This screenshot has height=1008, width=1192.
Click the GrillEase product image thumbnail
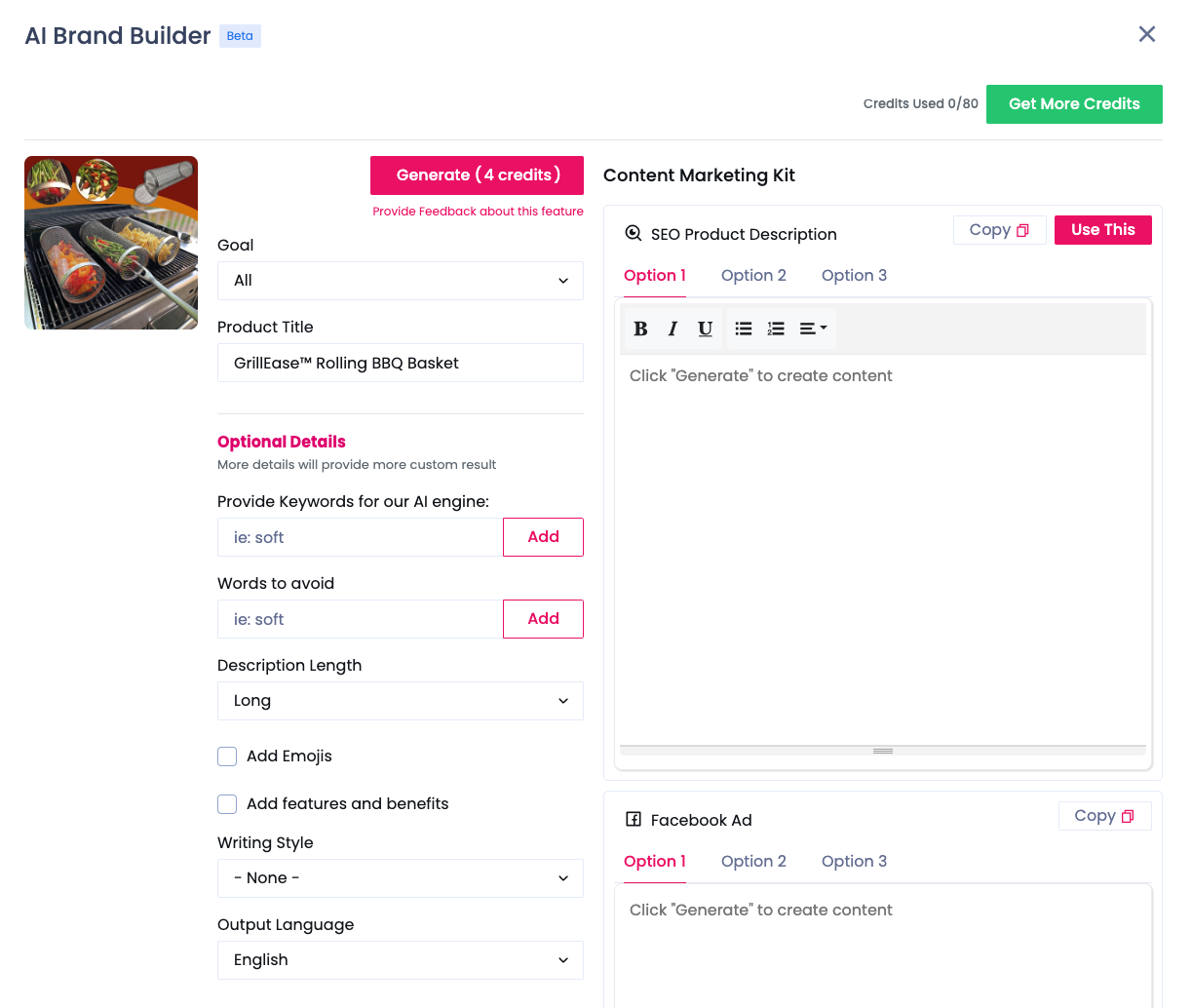coord(110,242)
